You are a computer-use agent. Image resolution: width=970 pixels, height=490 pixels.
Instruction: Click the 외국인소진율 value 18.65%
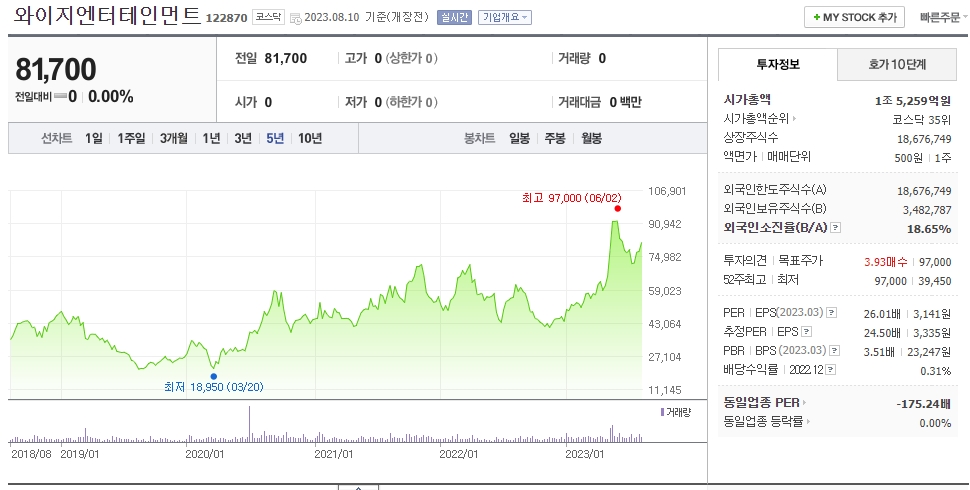pyautogui.click(x=929, y=229)
